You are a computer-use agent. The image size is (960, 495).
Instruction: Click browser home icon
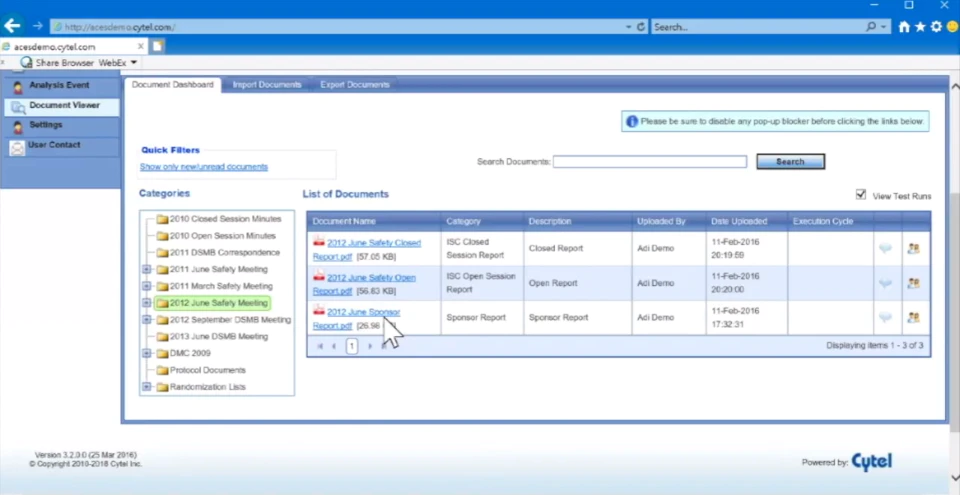904,27
